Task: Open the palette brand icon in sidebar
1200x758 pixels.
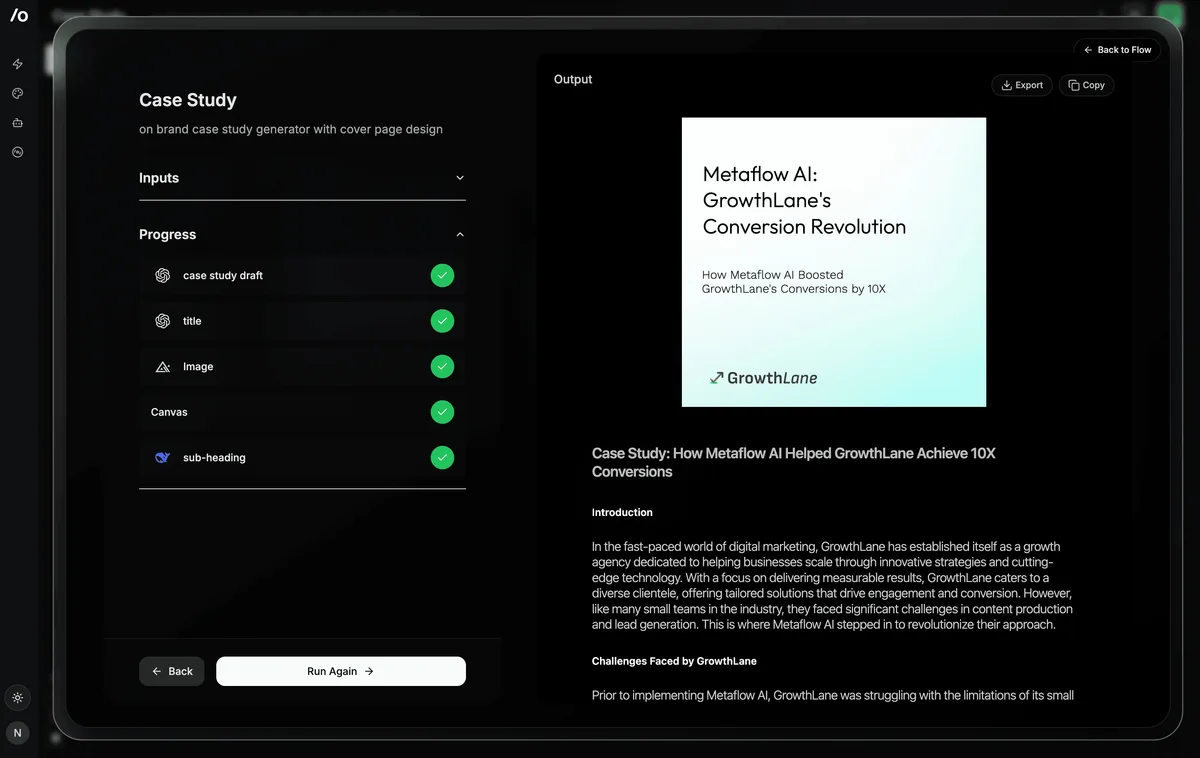Action: pos(17,93)
